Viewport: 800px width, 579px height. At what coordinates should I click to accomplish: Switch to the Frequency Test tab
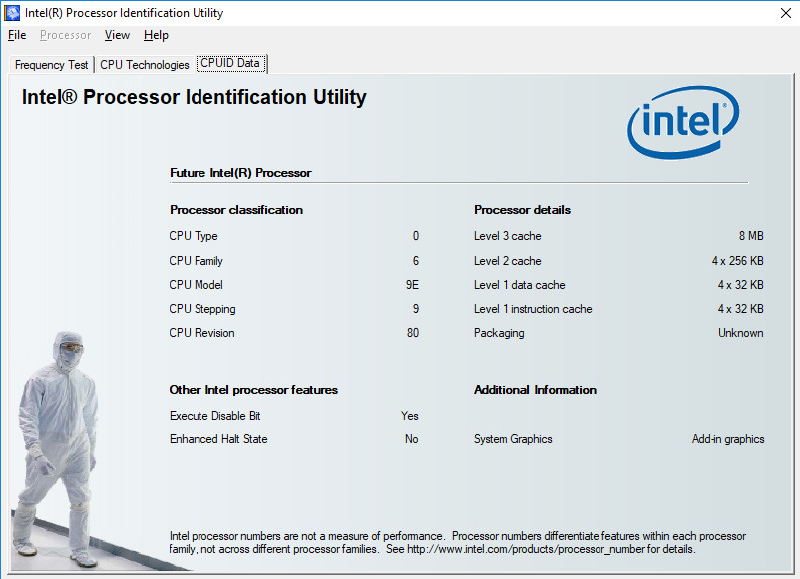(52, 65)
